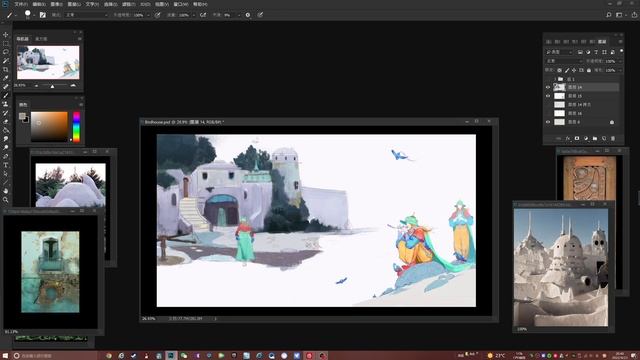Select the Type tool

(x=6, y=165)
